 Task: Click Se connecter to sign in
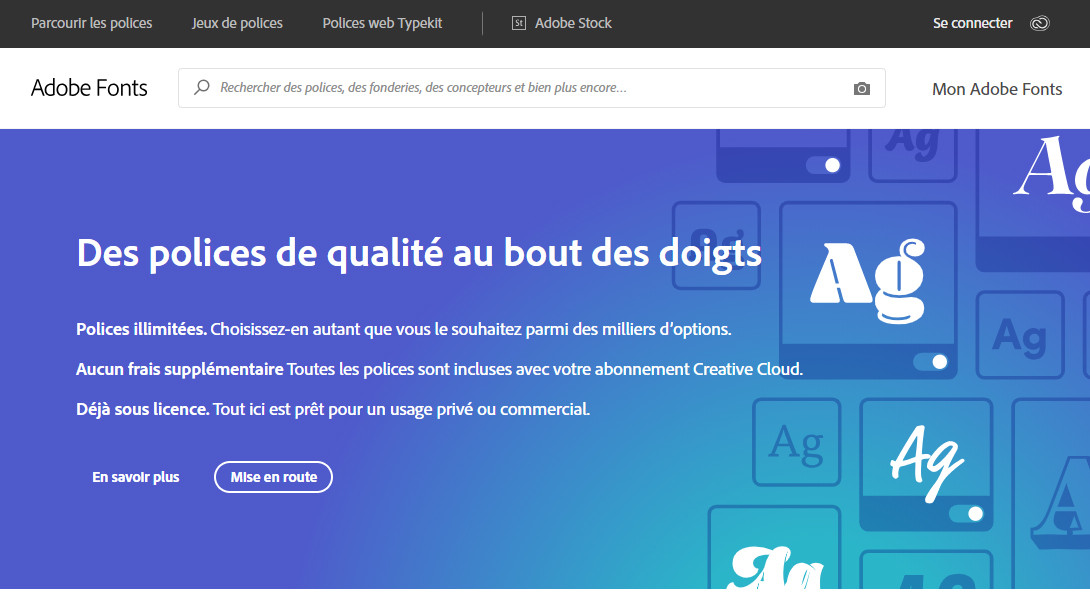[973, 23]
